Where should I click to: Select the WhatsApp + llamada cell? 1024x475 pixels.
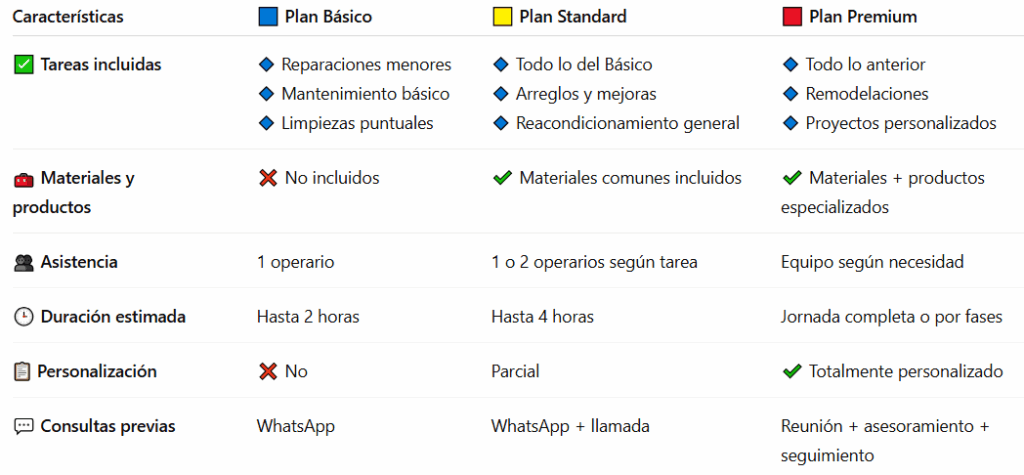coord(570,427)
